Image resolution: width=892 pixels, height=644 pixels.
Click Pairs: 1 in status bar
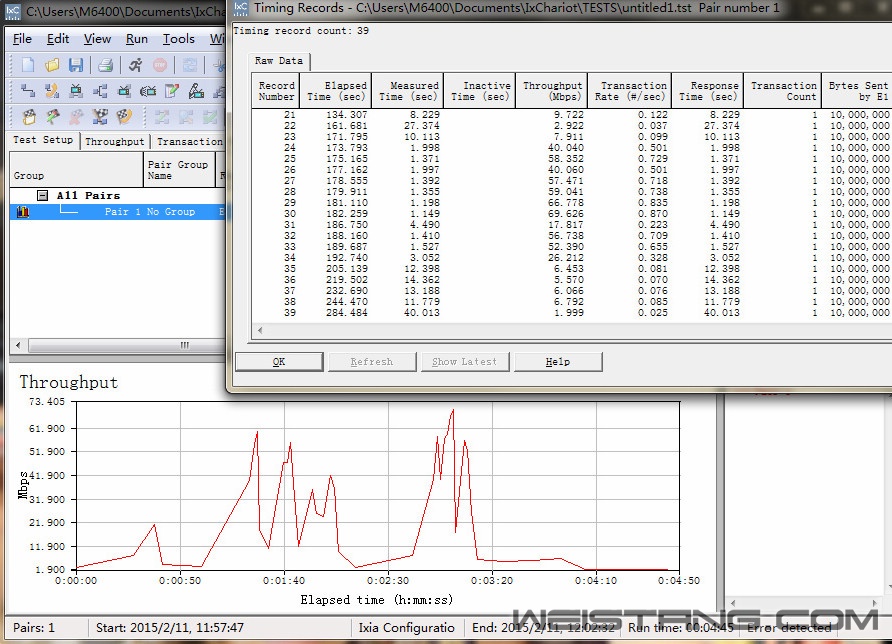coord(34,628)
